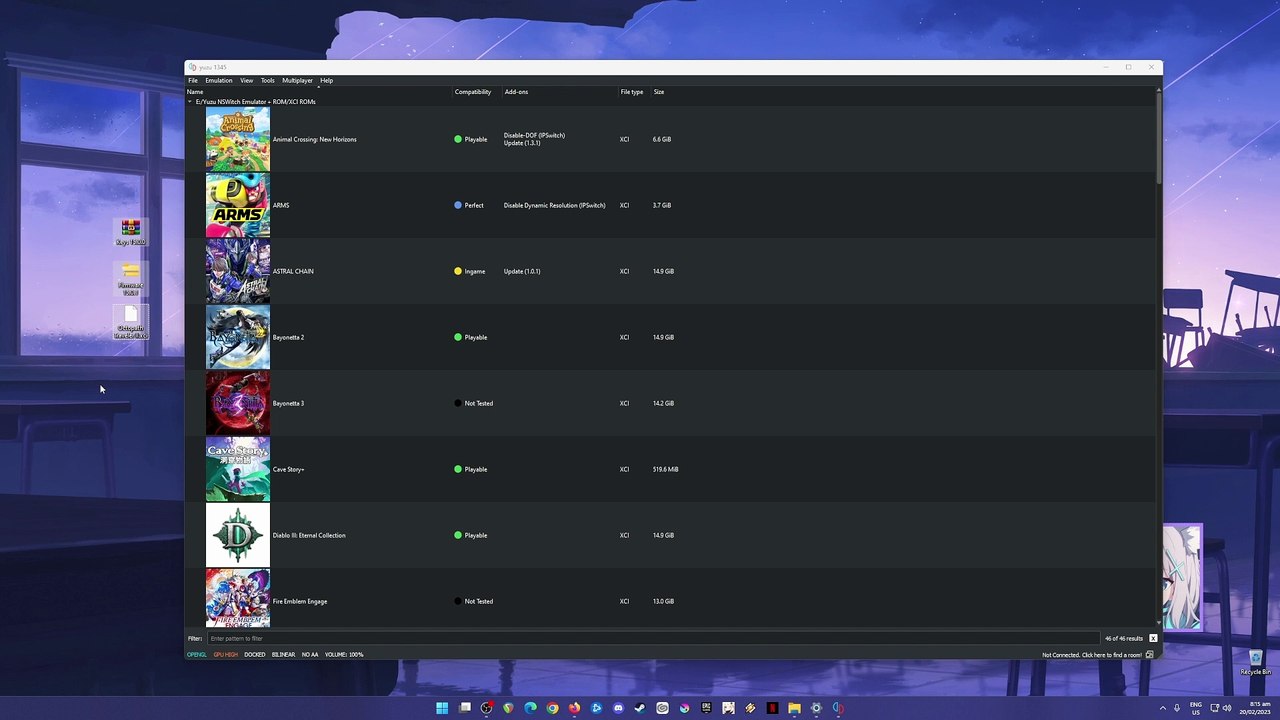Screen dimensions: 1280x720
Task: Open the Emulation menu
Action: point(219,80)
